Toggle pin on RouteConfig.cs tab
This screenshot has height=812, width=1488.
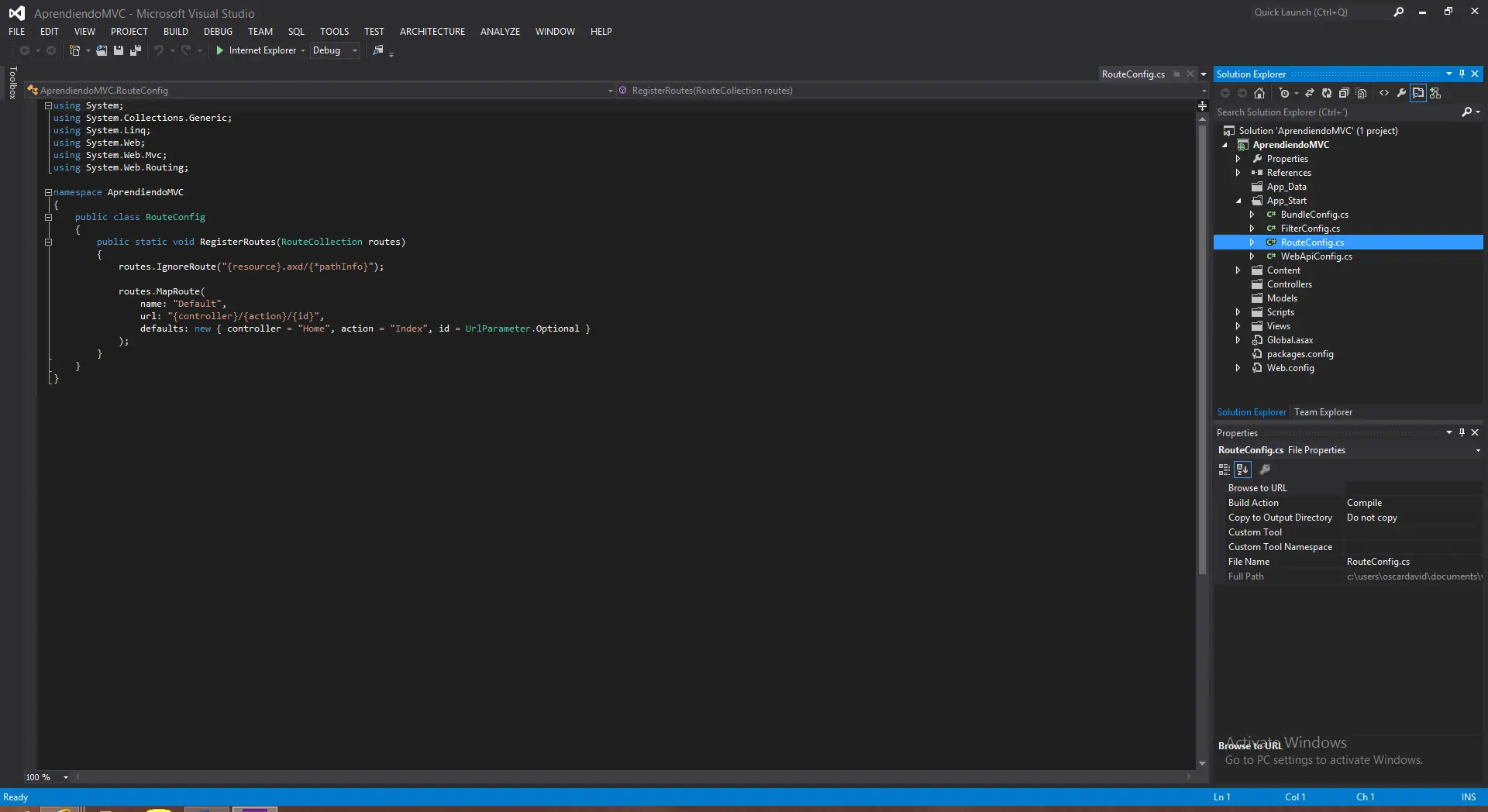click(1176, 74)
